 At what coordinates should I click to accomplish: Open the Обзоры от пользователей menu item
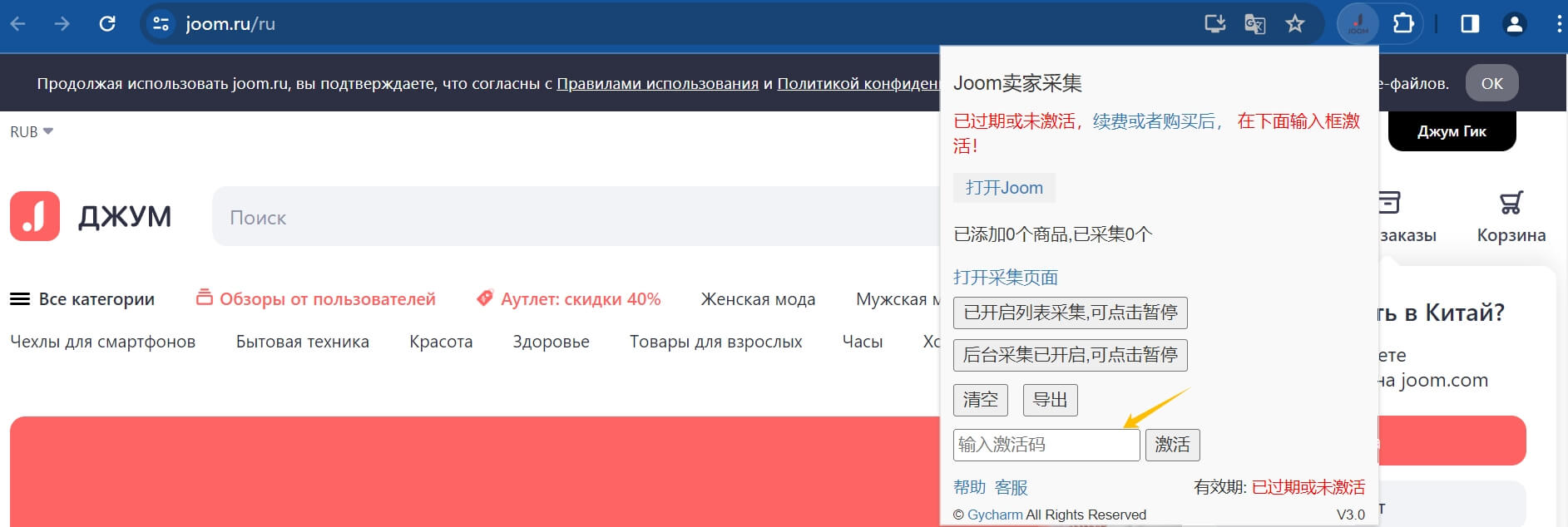click(316, 299)
